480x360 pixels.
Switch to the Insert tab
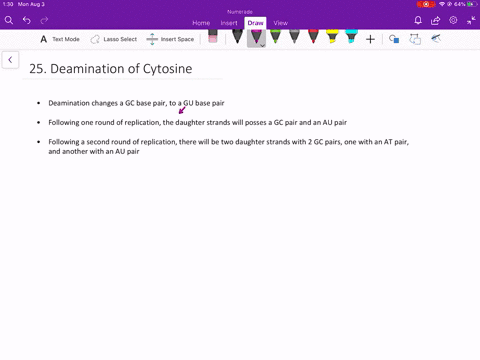[229, 23]
